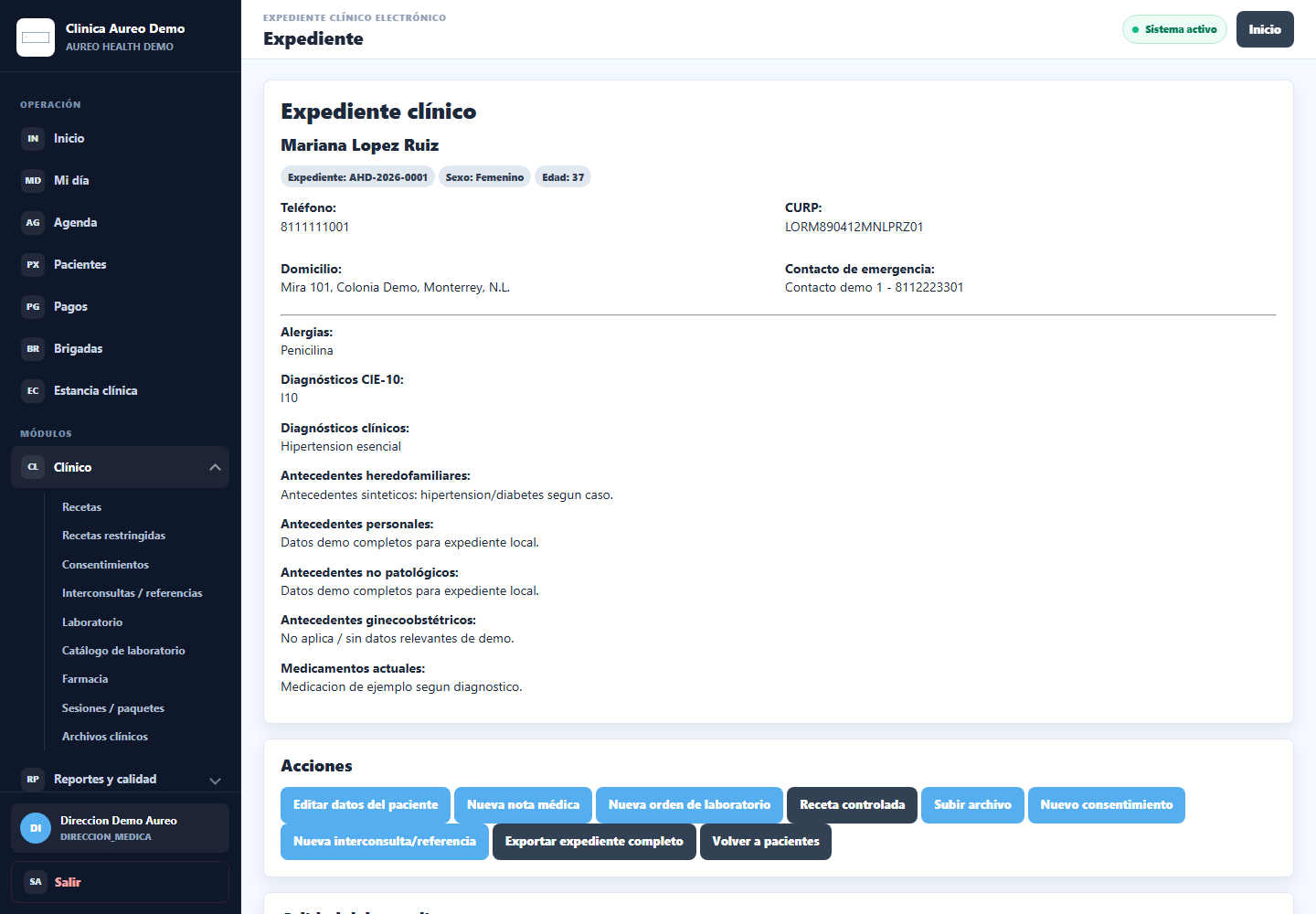Click the RP badge icon for Reportes
This screenshot has height=914, width=1316.
[33, 780]
